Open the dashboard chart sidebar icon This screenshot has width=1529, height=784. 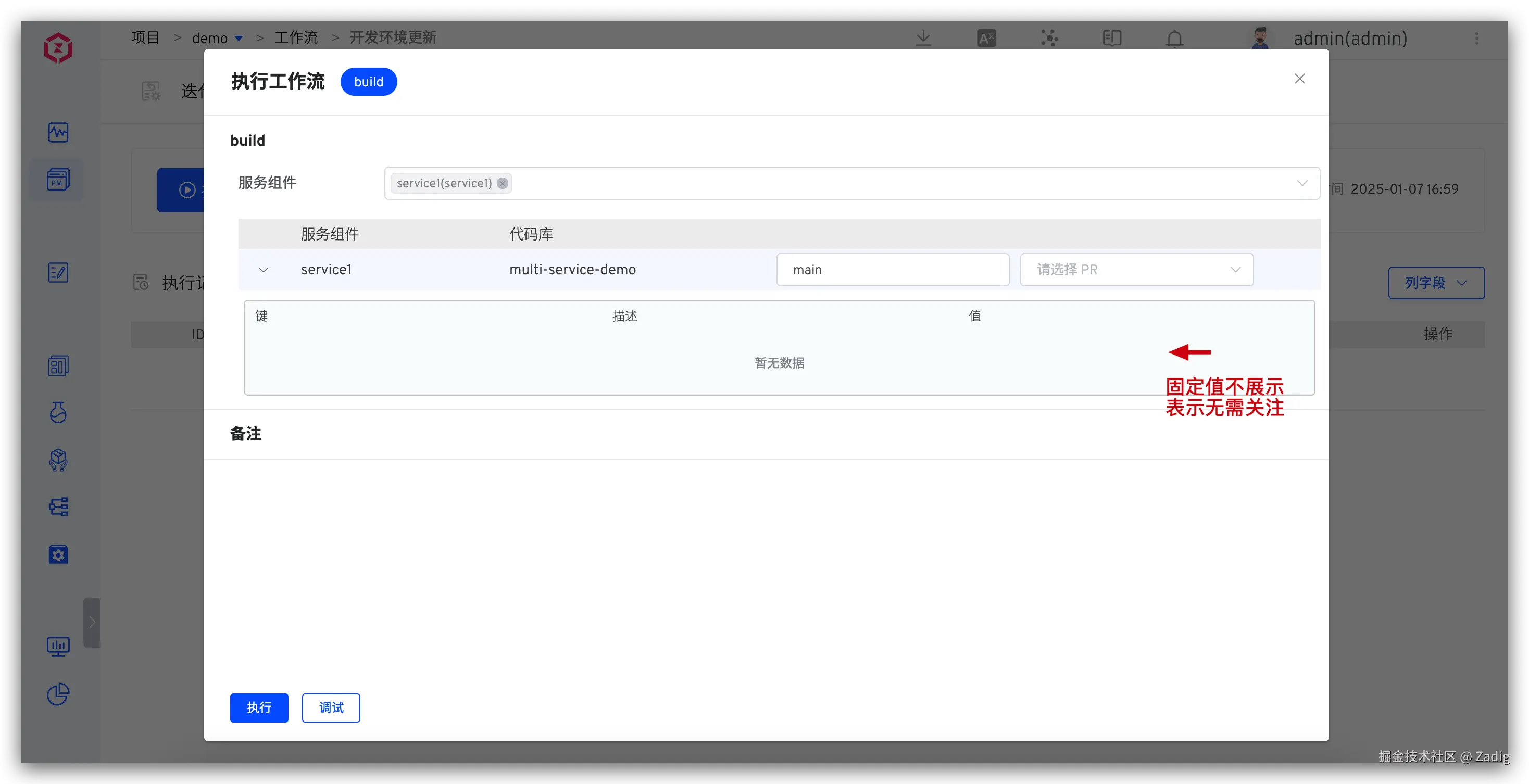click(58, 365)
